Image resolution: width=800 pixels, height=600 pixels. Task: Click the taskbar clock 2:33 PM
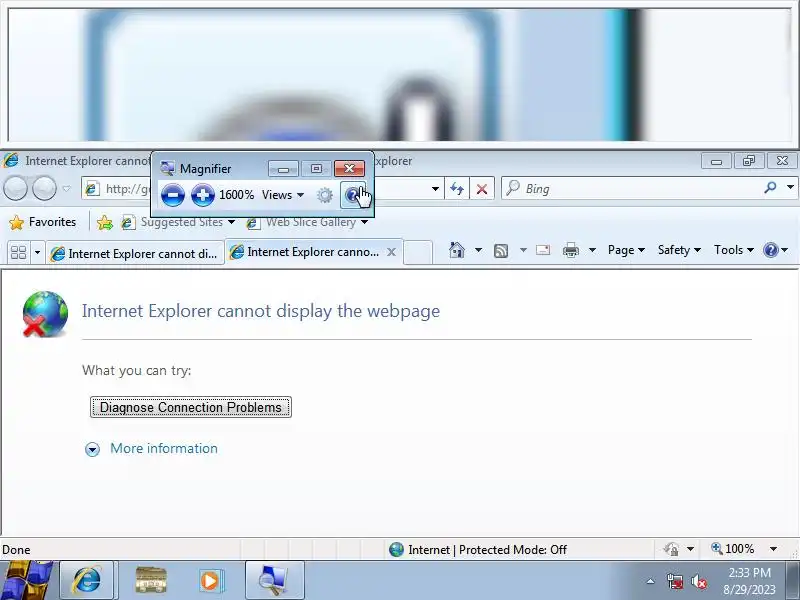(x=749, y=572)
